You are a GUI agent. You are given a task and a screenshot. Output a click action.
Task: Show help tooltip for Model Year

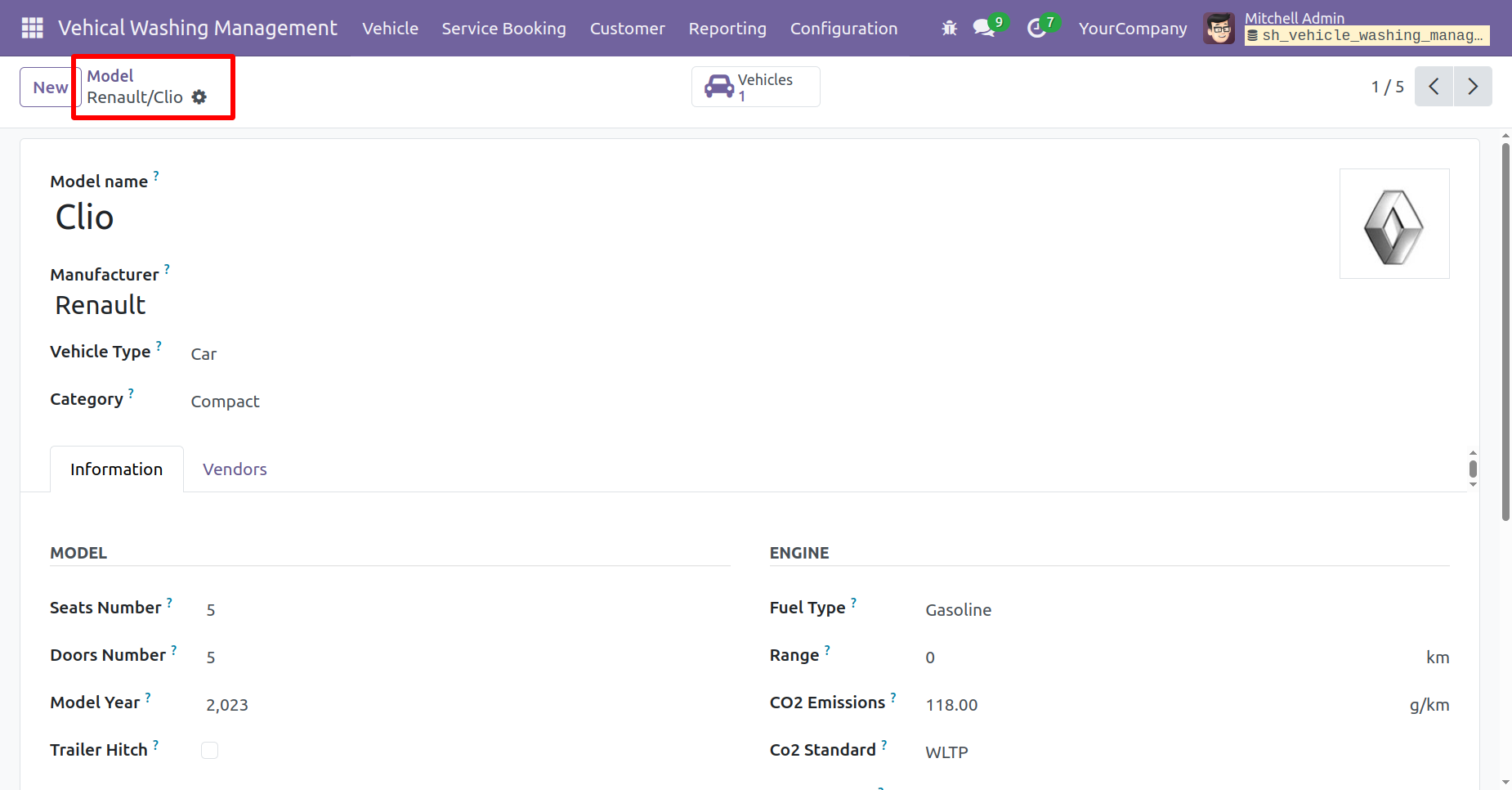[x=148, y=698]
